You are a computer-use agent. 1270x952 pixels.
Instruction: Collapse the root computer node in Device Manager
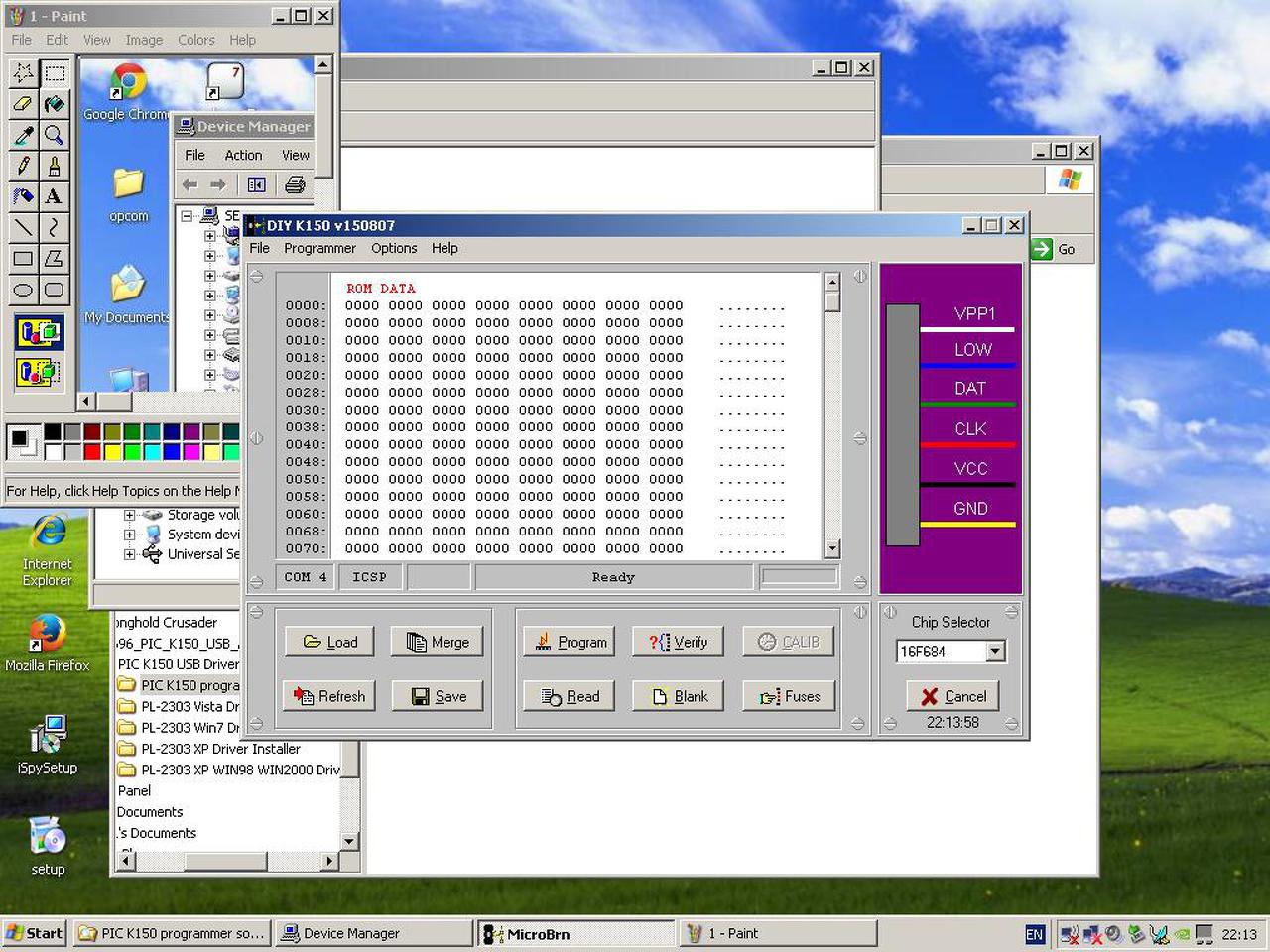188,216
